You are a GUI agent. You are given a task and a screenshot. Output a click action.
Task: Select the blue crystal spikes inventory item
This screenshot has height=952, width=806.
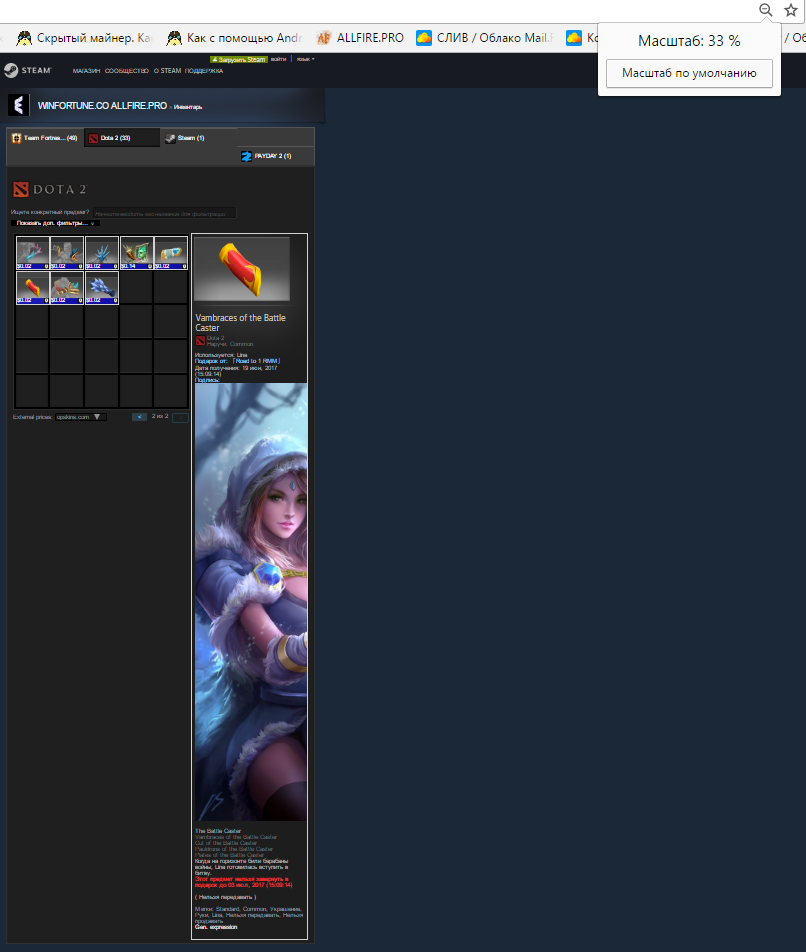click(101, 253)
